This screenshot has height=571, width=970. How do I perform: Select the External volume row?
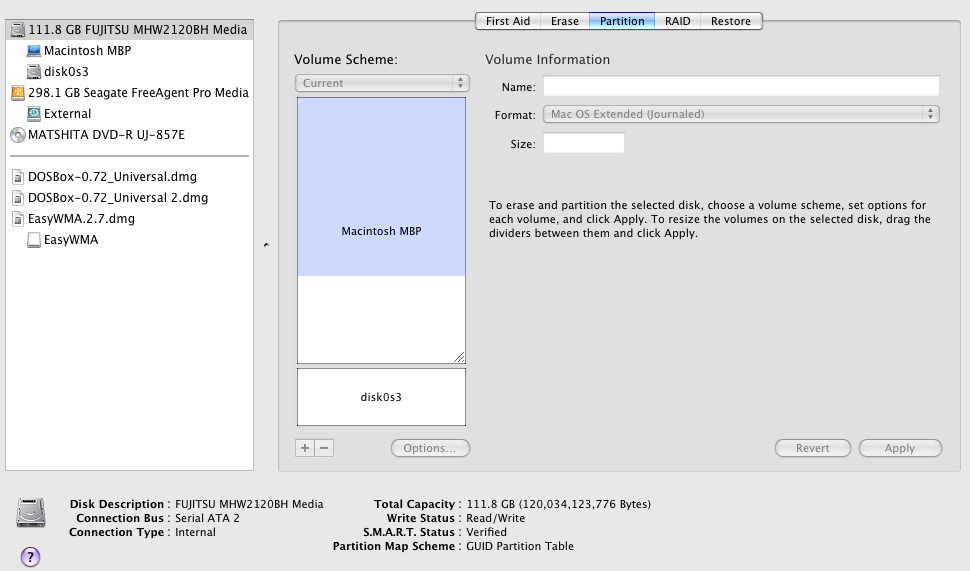[x=129, y=114]
